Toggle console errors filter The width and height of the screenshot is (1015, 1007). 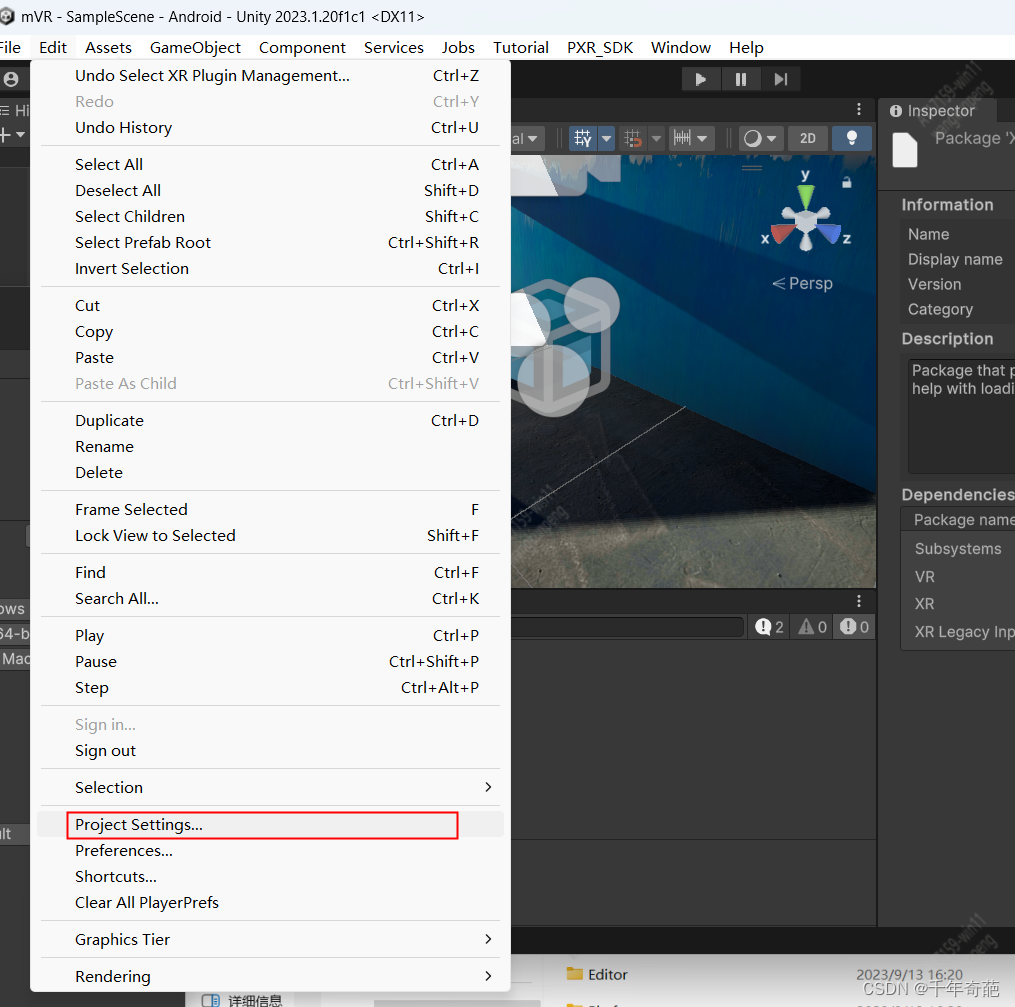pyautogui.click(x=854, y=627)
